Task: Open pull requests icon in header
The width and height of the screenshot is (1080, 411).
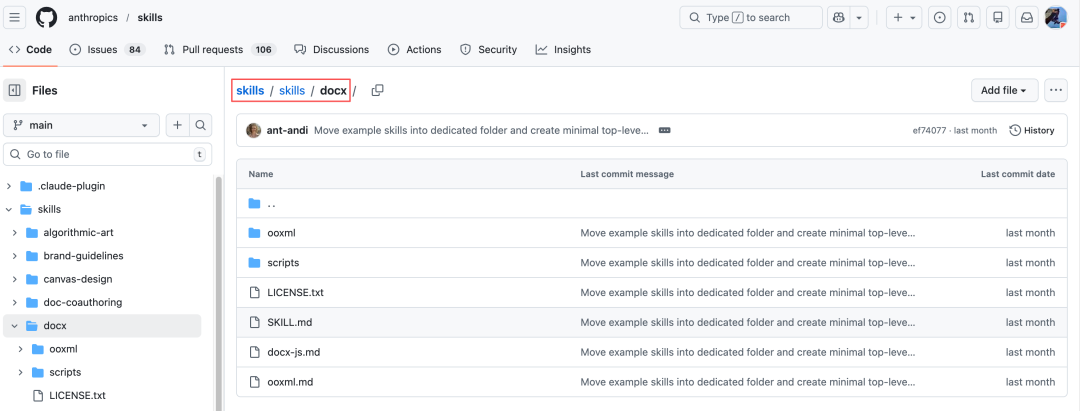Action: pos(968,17)
